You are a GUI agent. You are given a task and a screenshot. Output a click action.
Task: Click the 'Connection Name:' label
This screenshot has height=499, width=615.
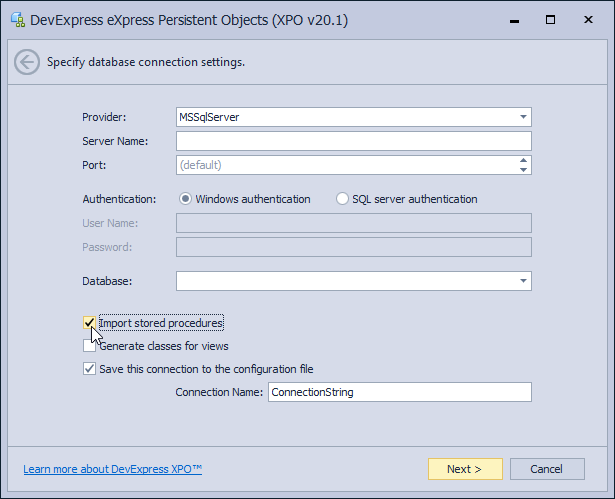(219, 392)
